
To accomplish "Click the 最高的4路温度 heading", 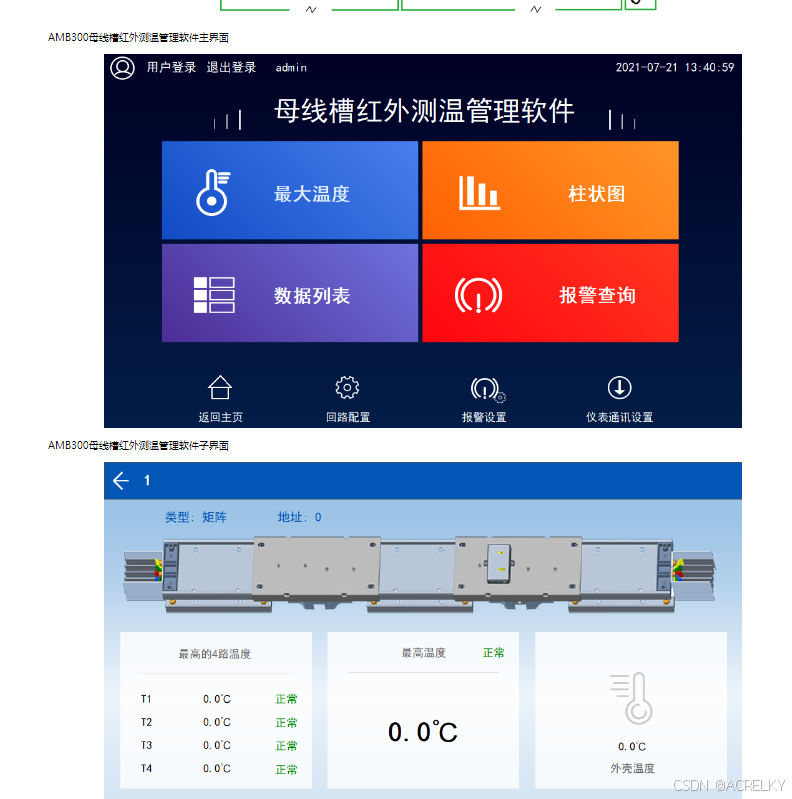I will pyautogui.click(x=215, y=654).
